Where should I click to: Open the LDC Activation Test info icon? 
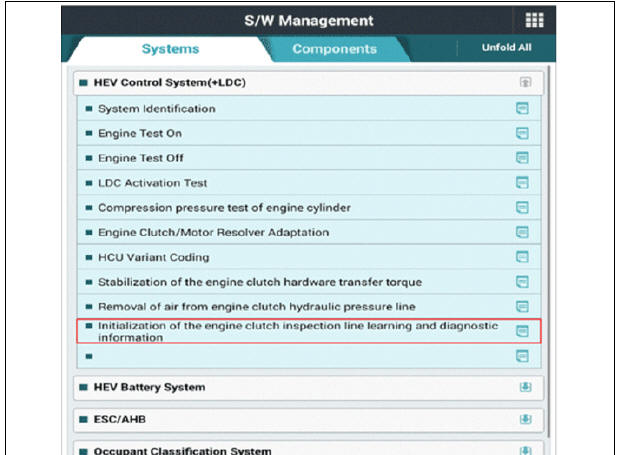pos(522,183)
